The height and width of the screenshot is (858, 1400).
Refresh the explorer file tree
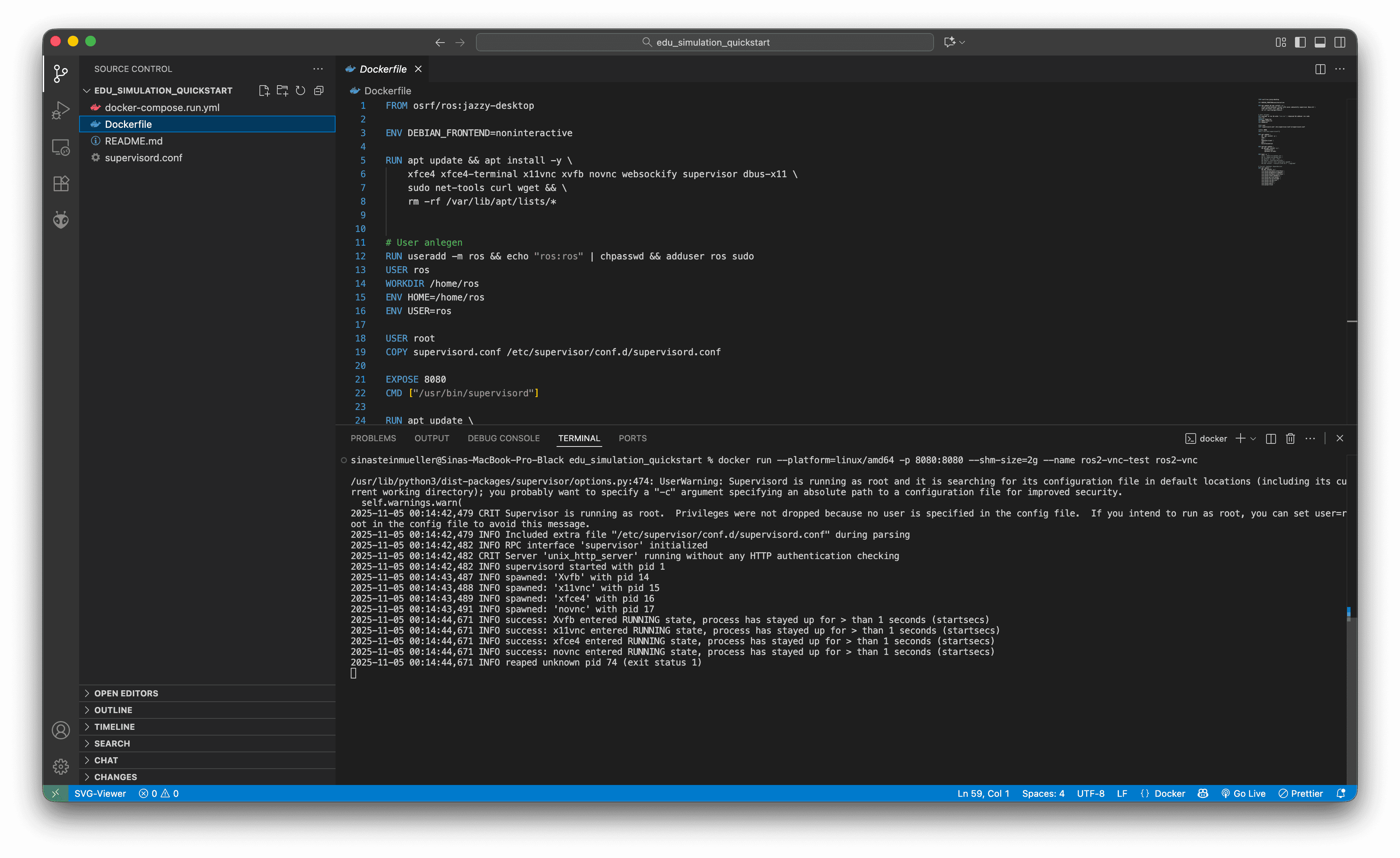click(301, 90)
